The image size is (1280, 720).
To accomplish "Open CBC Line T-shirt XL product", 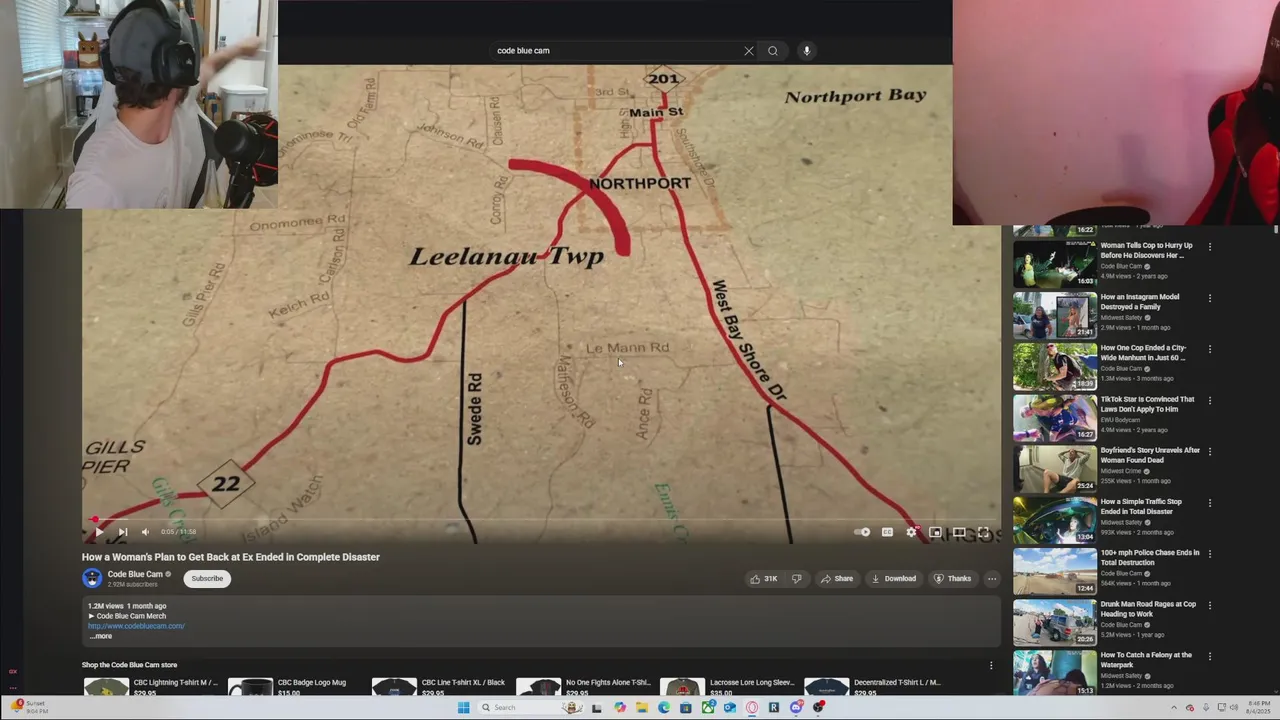I will point(438,686).
